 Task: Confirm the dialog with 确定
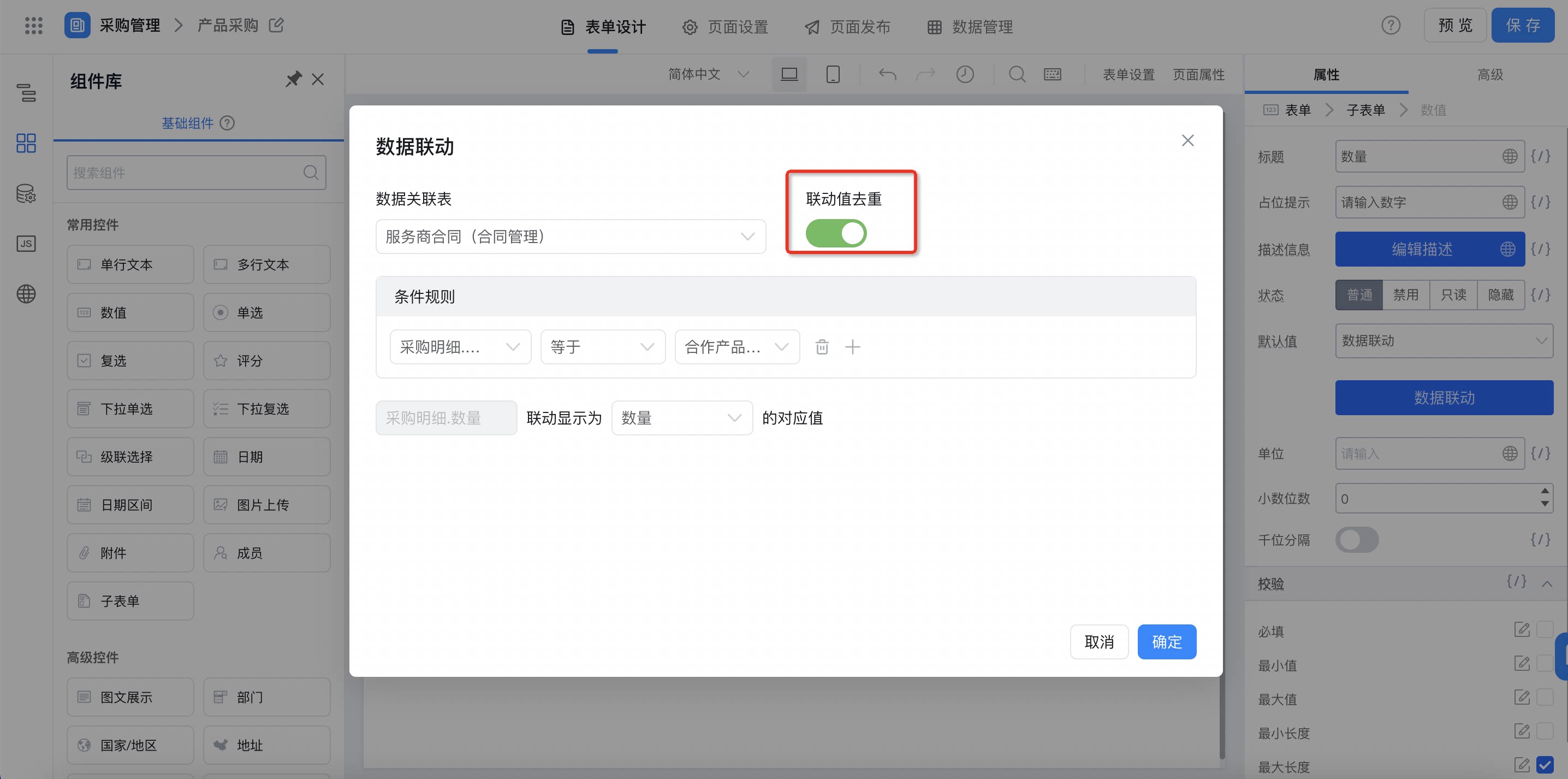click(x=1166, y=641)
